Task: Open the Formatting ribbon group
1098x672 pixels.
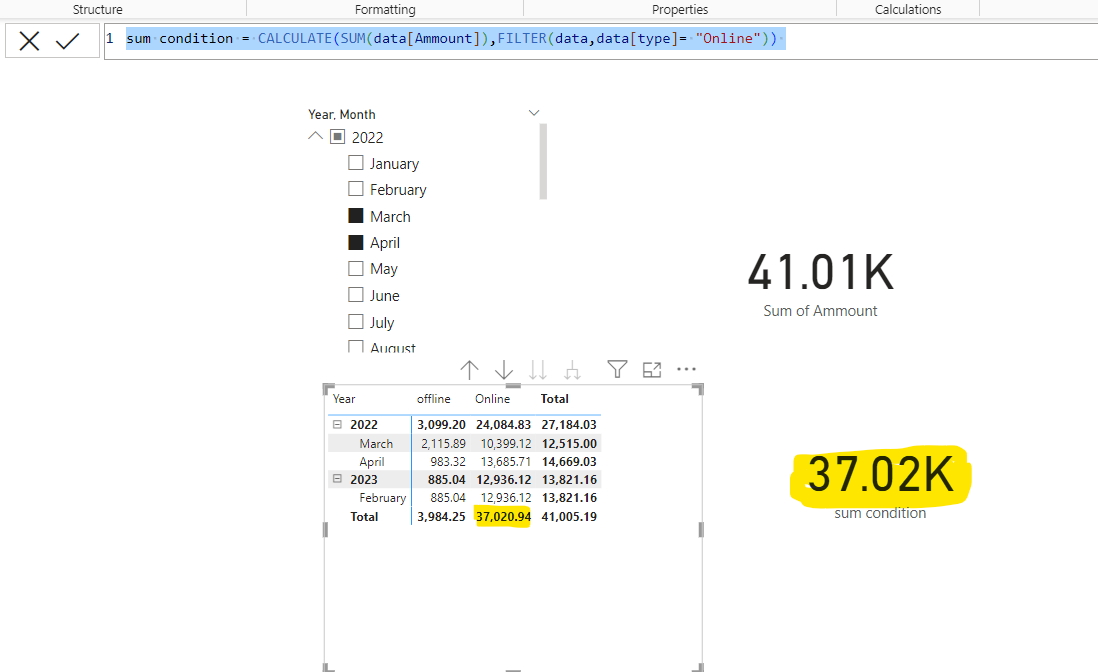Action: tap(385, 9)
